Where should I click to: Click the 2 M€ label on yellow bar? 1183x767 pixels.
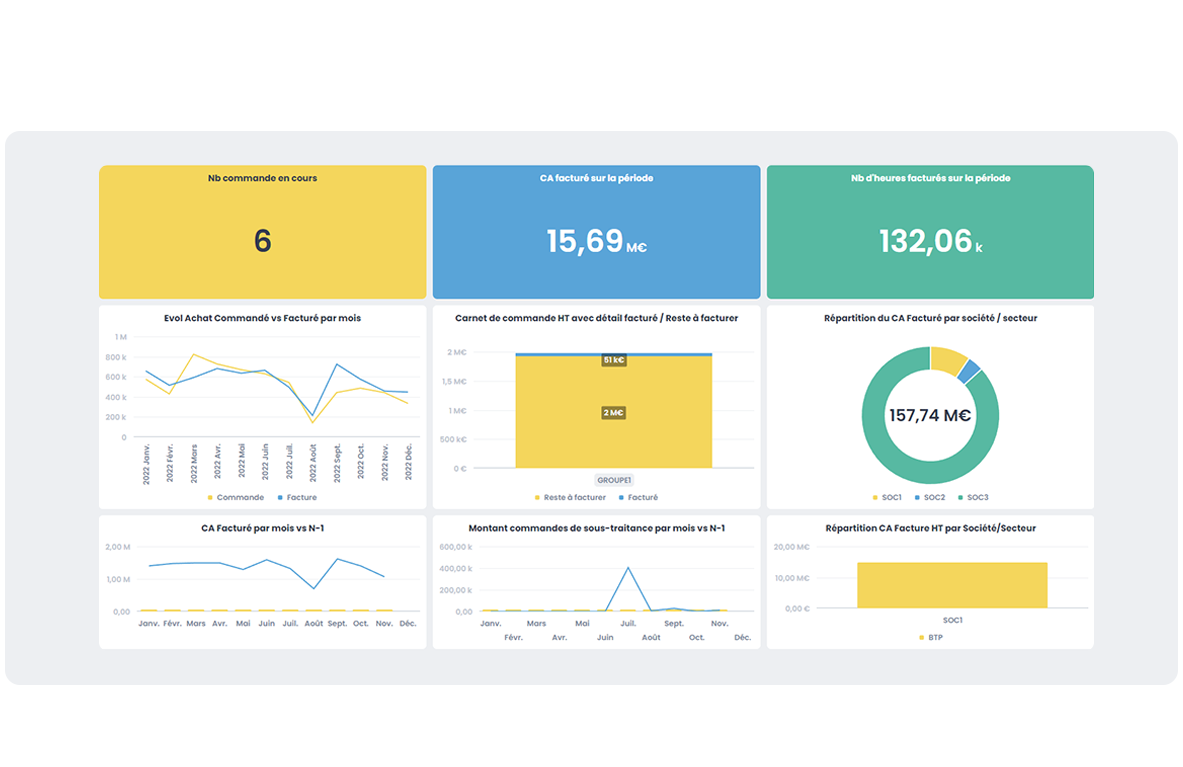pyautogui.click(x=613, y=413)
